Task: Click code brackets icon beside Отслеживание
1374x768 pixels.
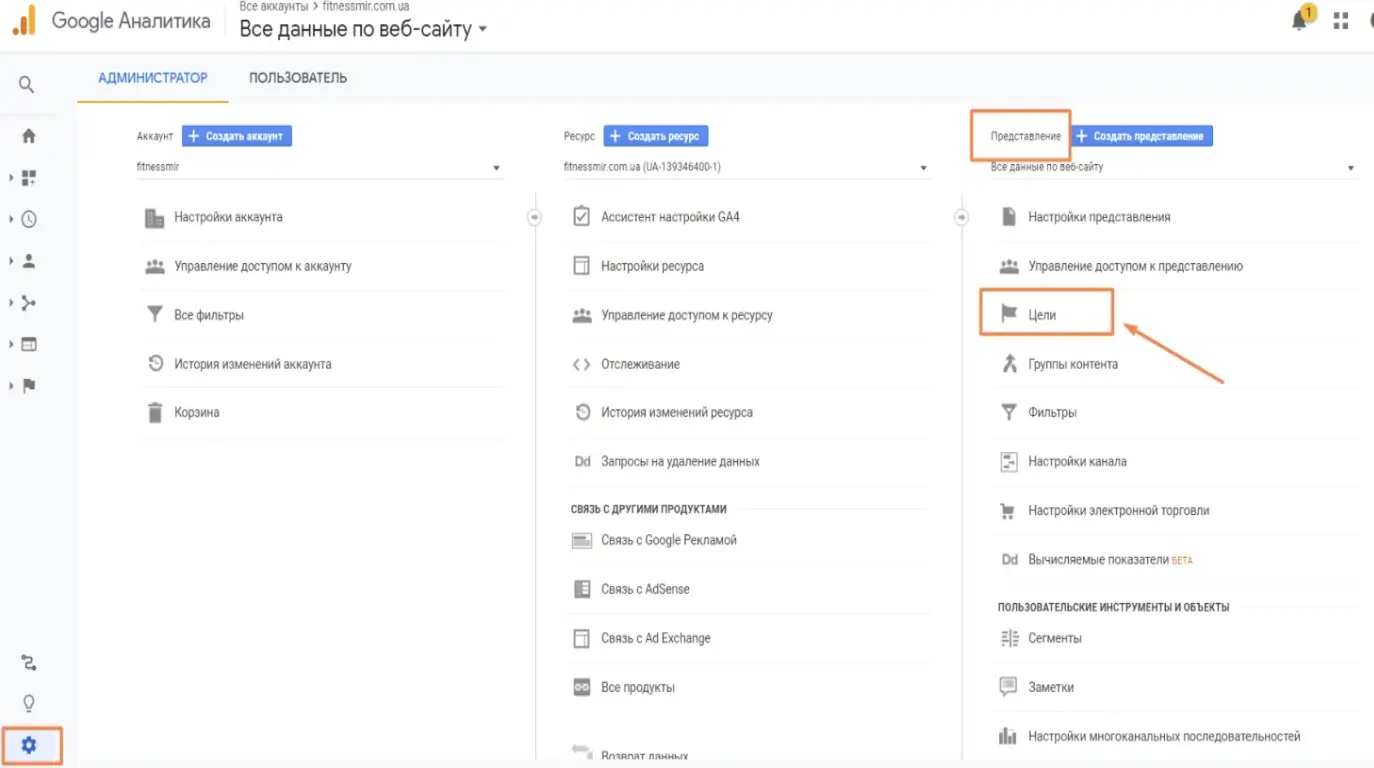Action: (581, 364)
